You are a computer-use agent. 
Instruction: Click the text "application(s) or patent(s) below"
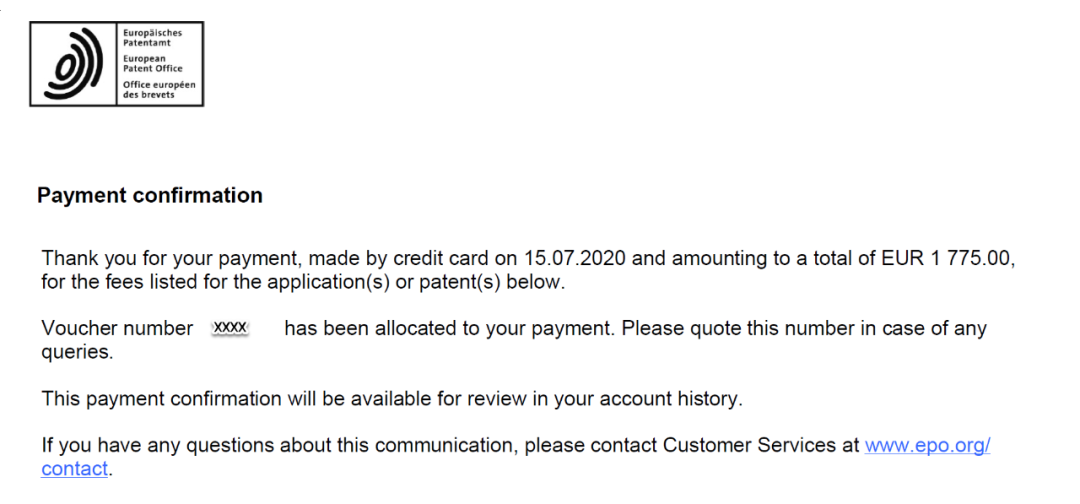(x=415, y=282)
